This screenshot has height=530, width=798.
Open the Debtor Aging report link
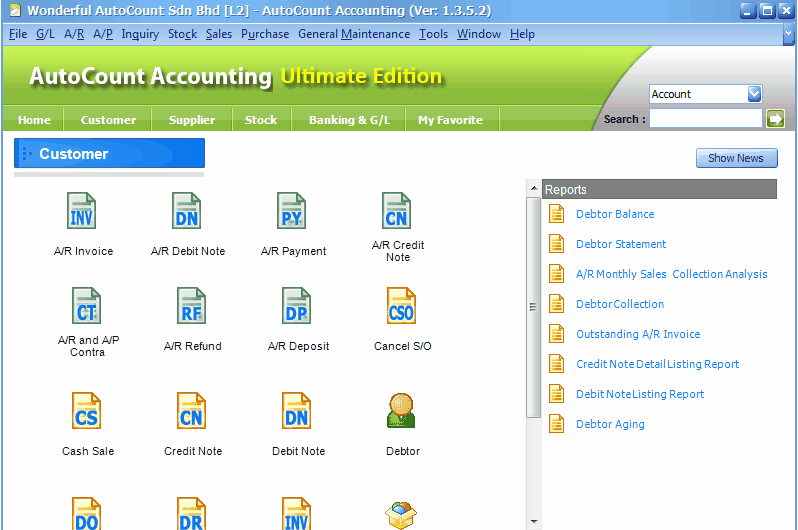610,424
